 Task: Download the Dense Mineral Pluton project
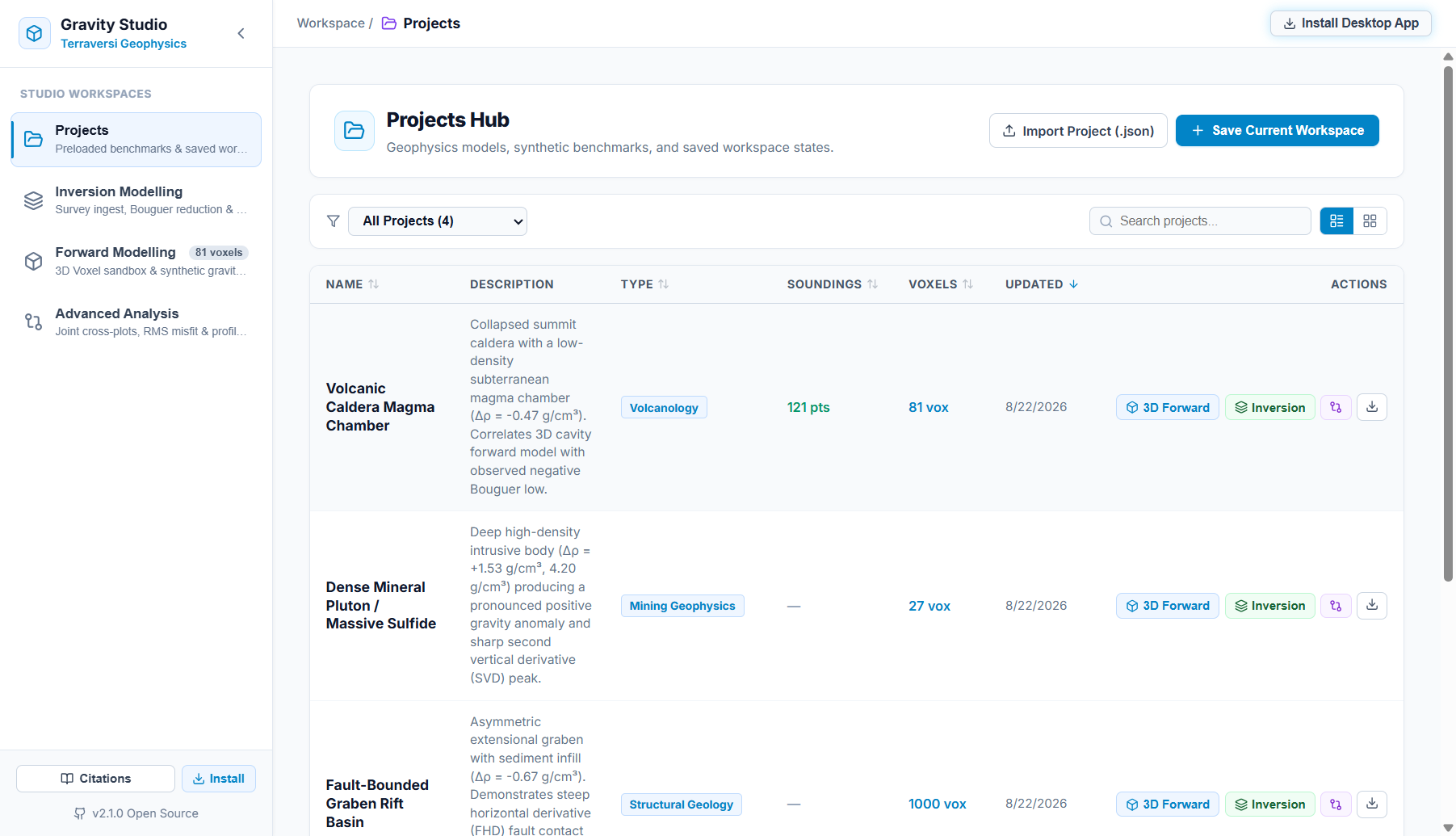point(1372,606)
